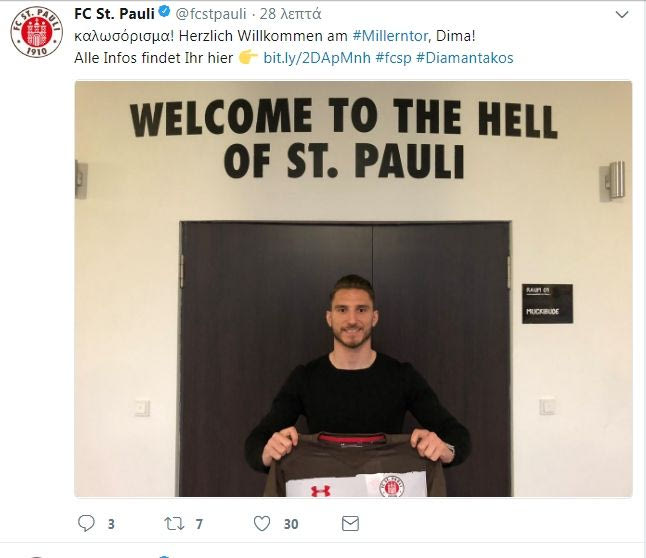Click the blue verified badge

[164, 12]
